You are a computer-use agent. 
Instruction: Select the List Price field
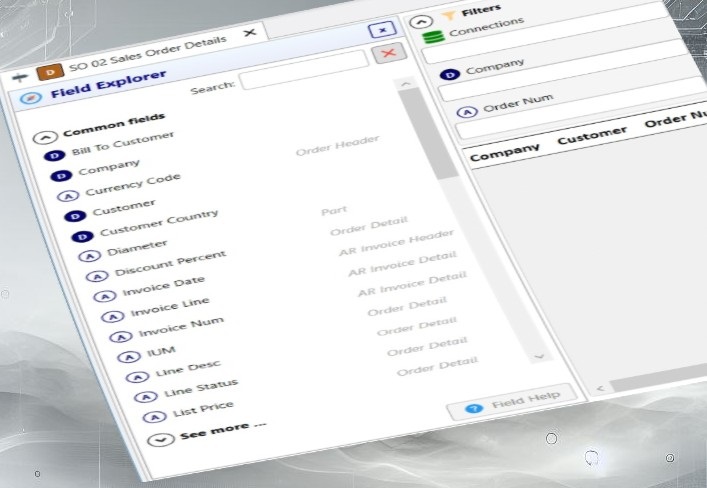[203, 408]
